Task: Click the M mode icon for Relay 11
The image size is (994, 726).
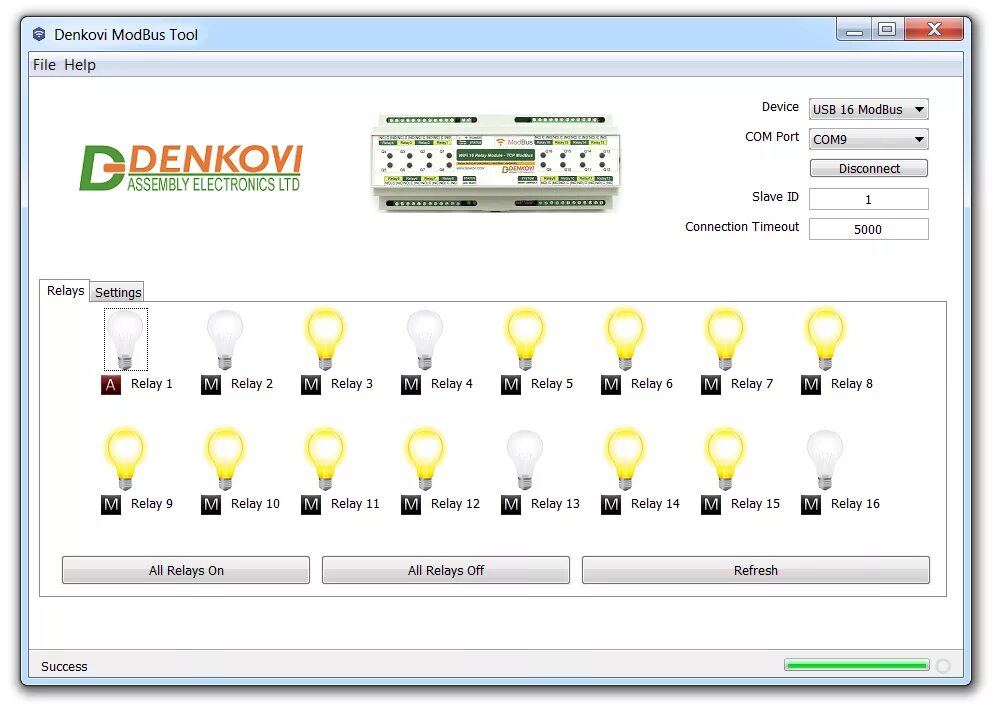Action: click(x=311, y=505)
